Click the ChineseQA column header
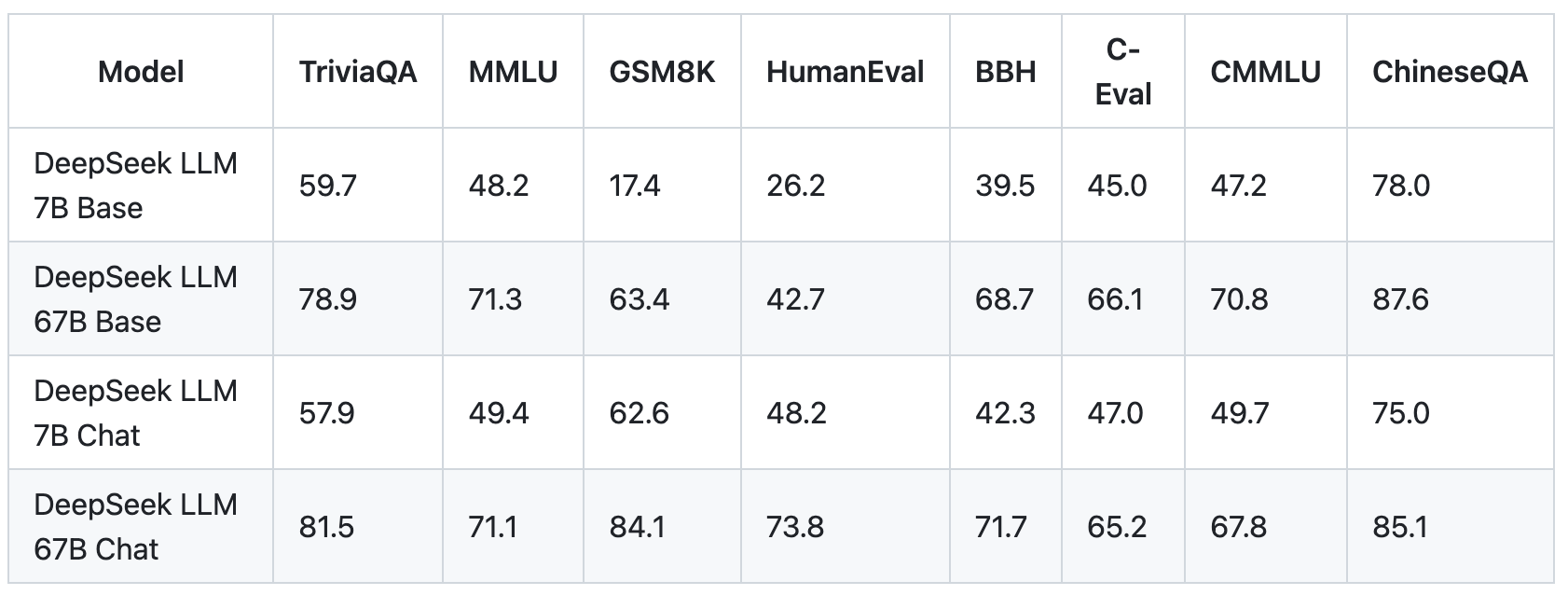 point(1450,72)
